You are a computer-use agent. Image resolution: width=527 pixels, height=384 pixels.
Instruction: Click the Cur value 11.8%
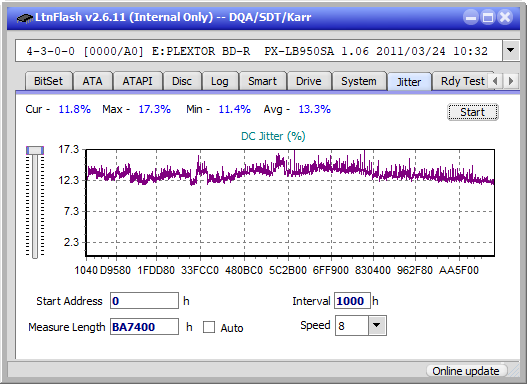point(75,109)
